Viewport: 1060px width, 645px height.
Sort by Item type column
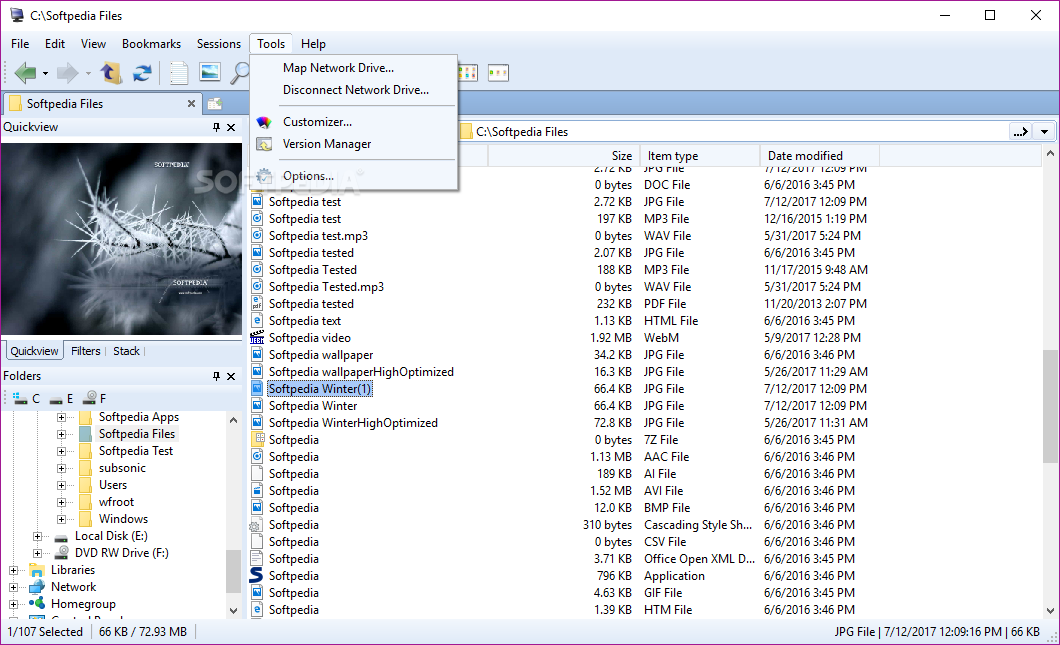[x=700, y=156]
